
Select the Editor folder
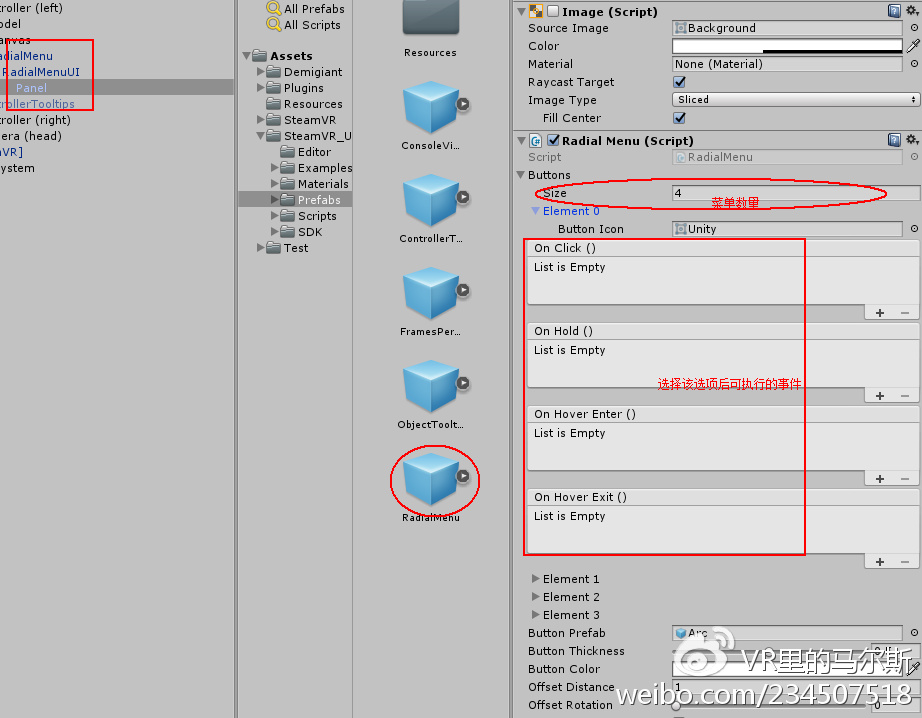coord(306,152)
